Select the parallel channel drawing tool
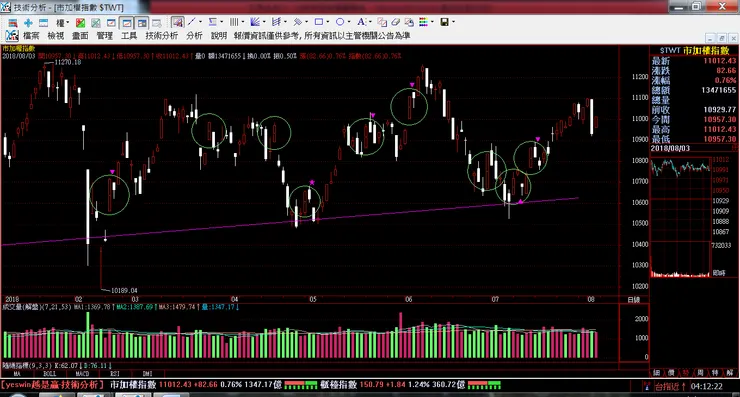Image resolution: width=740 pixels, height=397 pixels. tap(297, 22)
